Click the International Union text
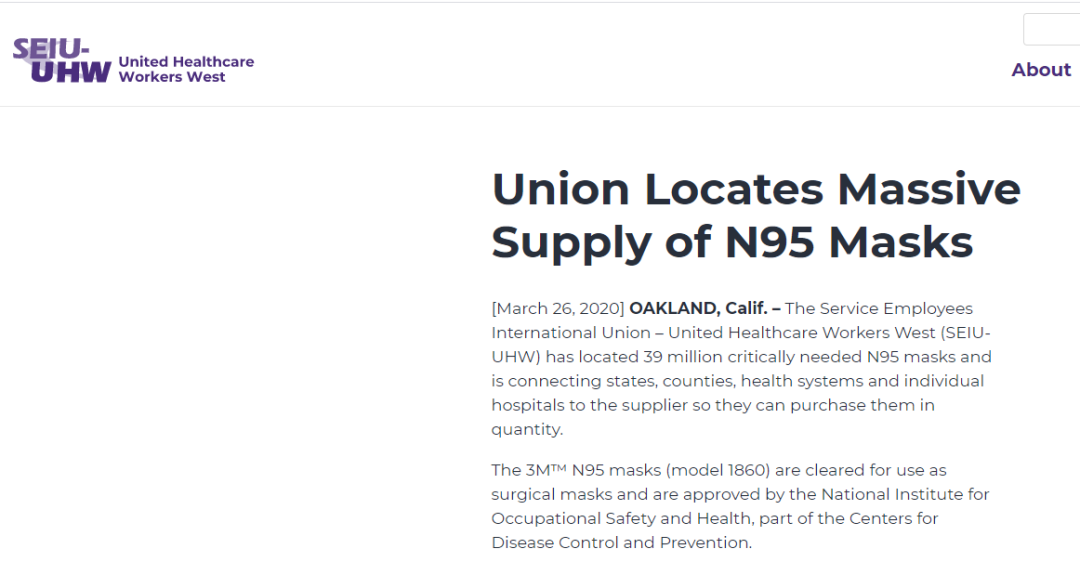This screenshot has width=1080, height=575. pyautogui.click(x=571, y=333)
